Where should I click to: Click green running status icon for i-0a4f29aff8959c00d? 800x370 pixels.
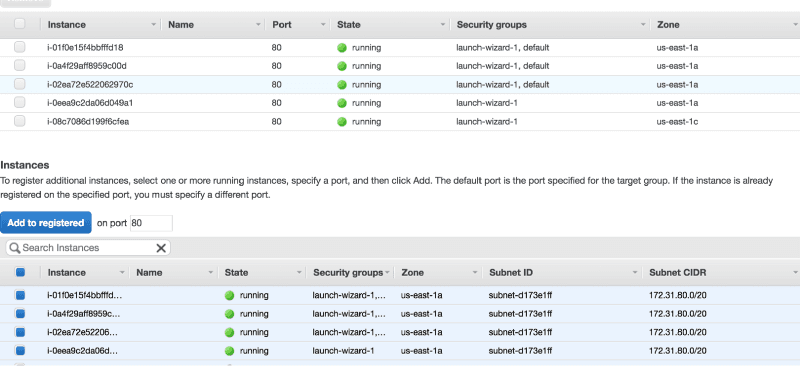tap(342, 66)
